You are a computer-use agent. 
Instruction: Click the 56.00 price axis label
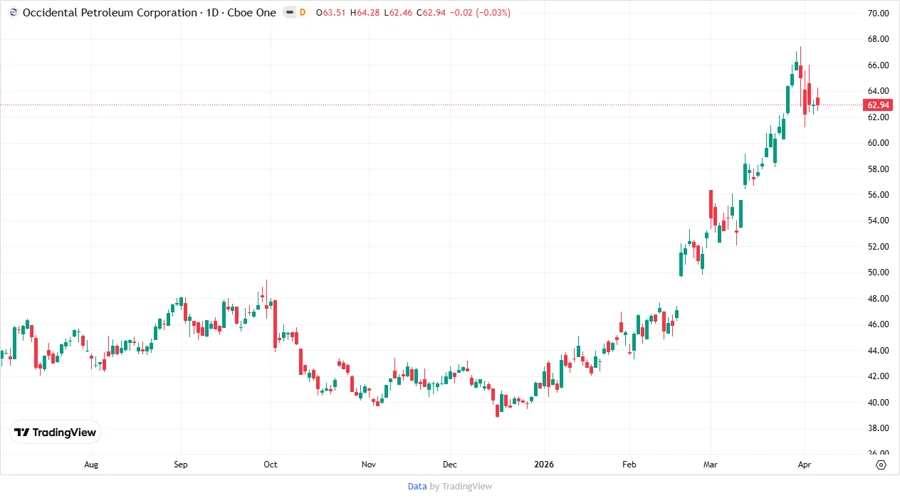878,194
